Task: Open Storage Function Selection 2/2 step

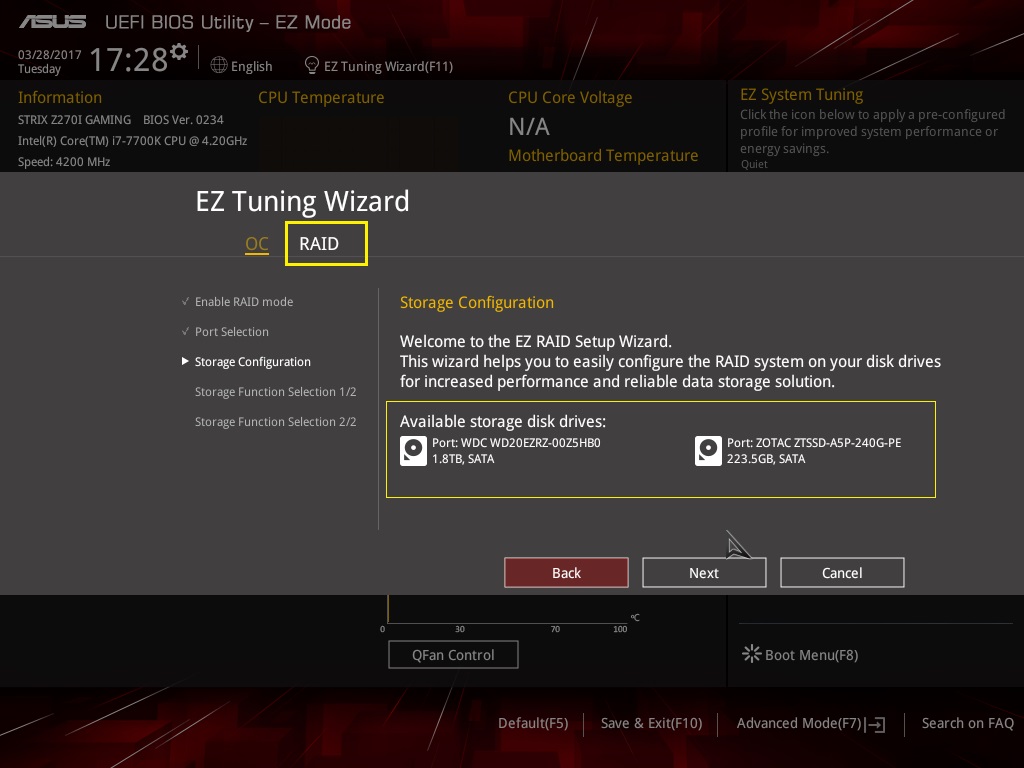Action: point(276,422)
